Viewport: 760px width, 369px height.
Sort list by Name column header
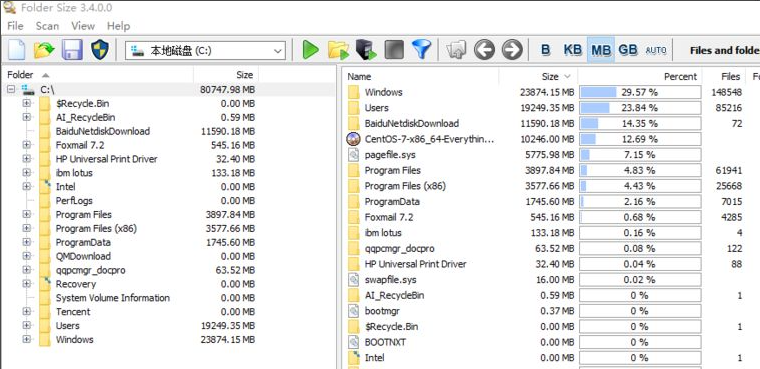point(421,76)
